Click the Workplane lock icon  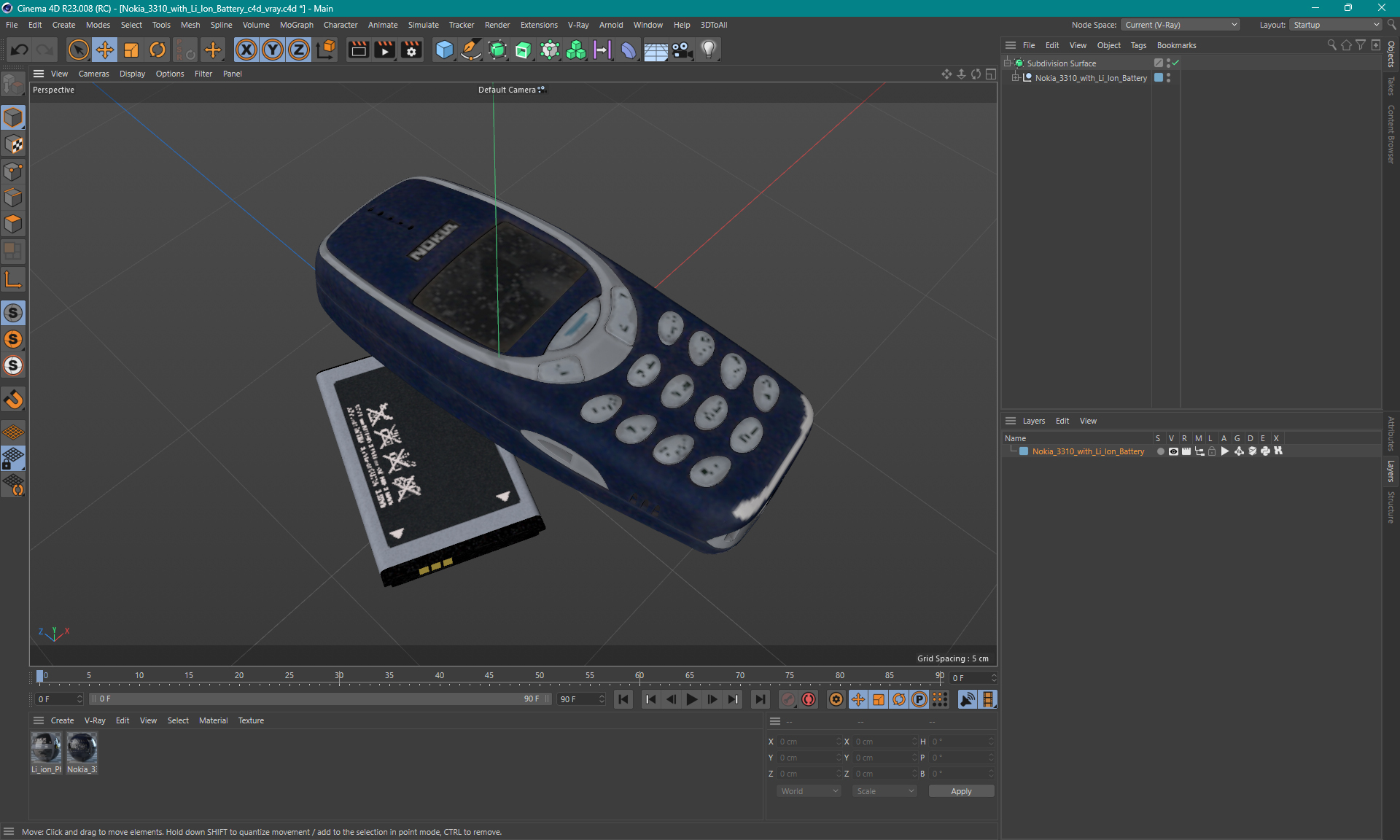click(13, 458)
